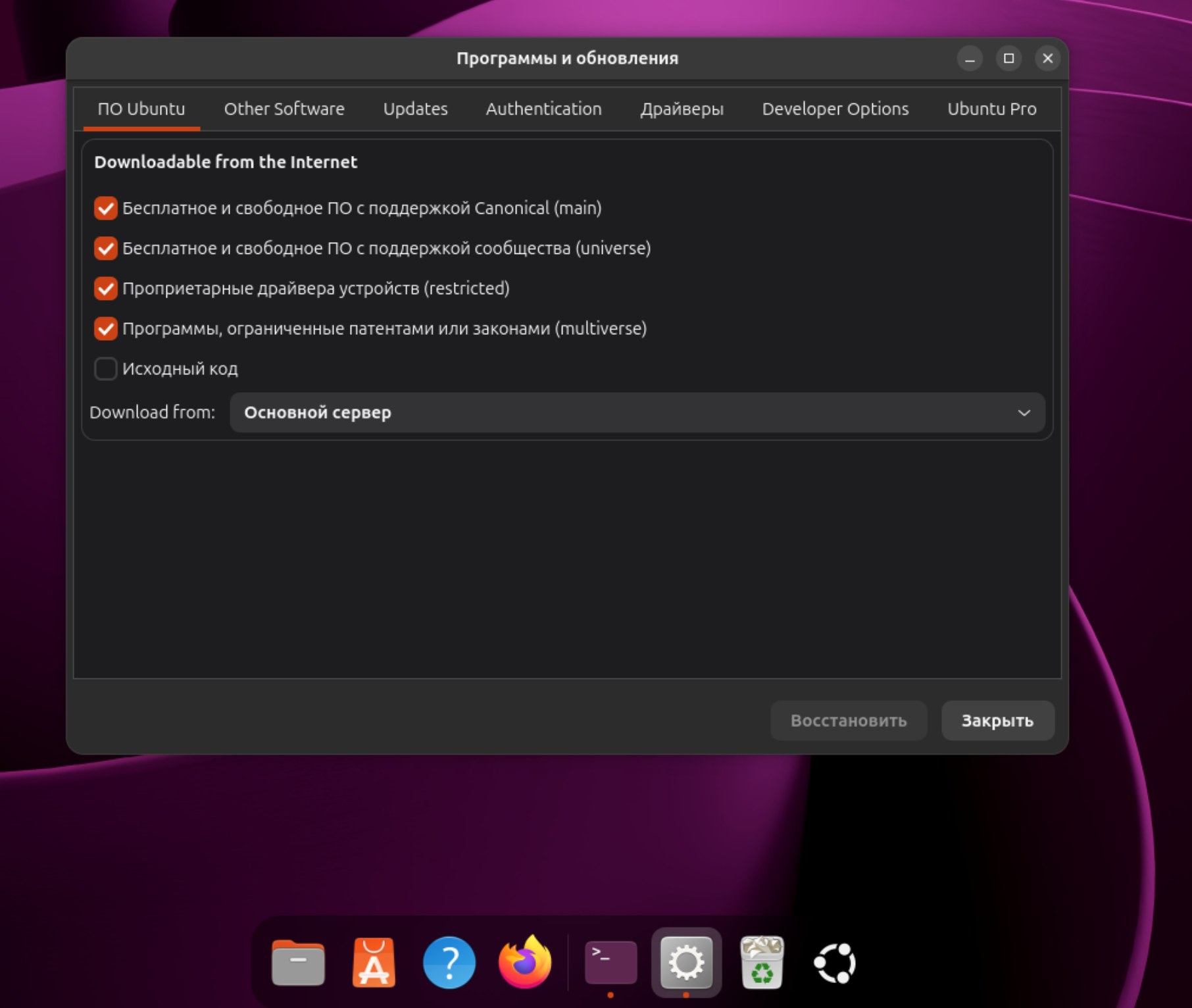1192x1008 pixels.
Task: Enable the Исходный код checkbox
Action: click(x=106, y=369)
